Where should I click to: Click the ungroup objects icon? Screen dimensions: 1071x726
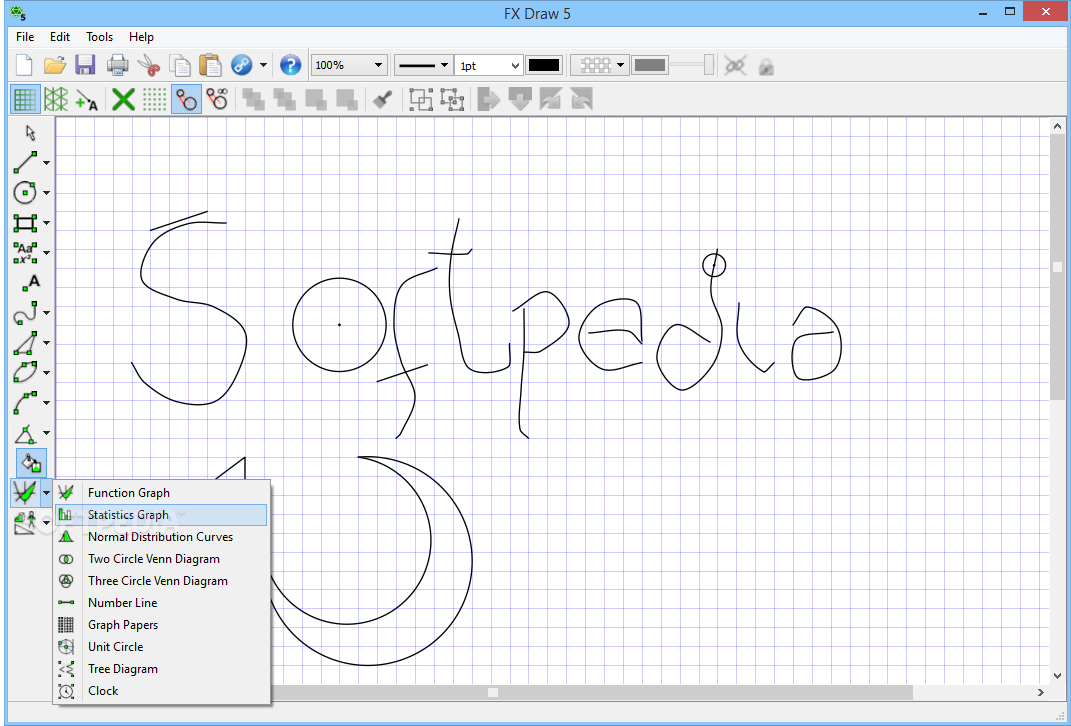pos(452,100)
